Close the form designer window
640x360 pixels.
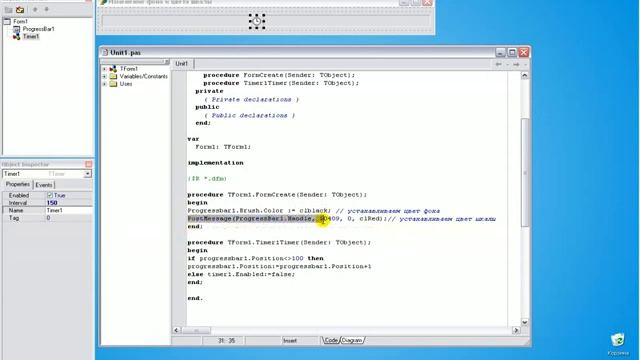(427, 2)
